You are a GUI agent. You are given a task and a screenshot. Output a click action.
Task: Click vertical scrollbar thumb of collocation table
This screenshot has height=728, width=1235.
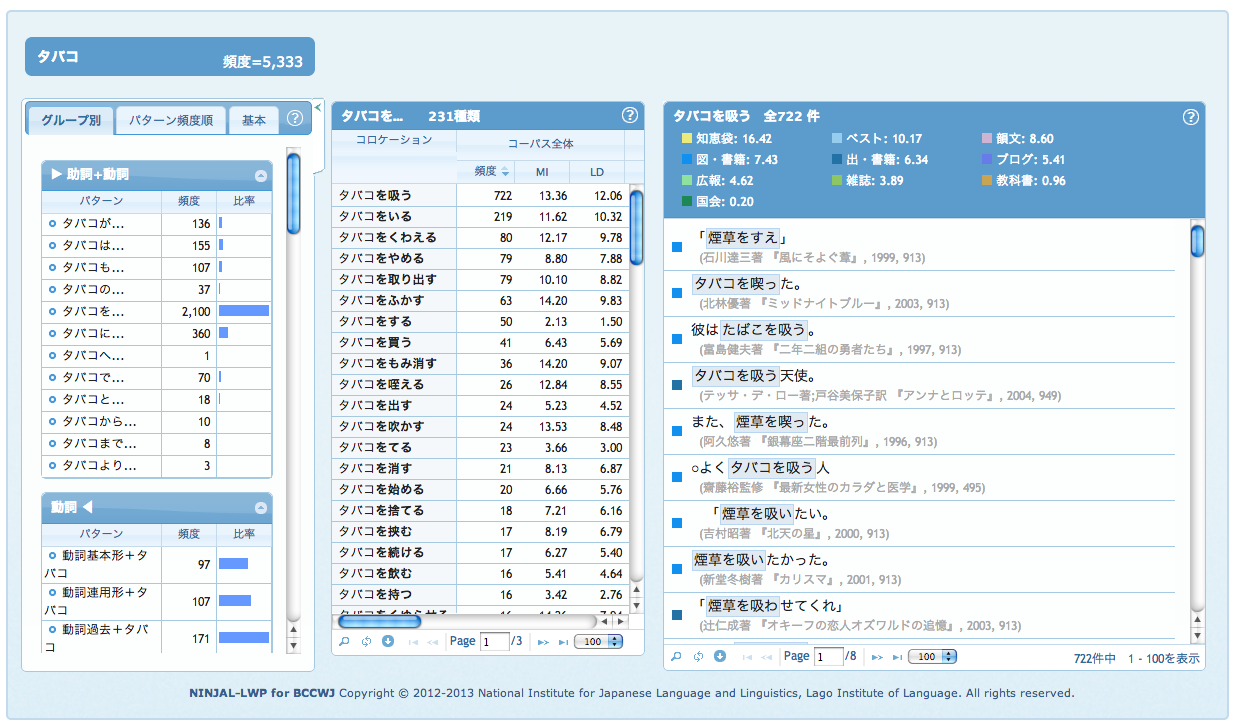(636, 226)
